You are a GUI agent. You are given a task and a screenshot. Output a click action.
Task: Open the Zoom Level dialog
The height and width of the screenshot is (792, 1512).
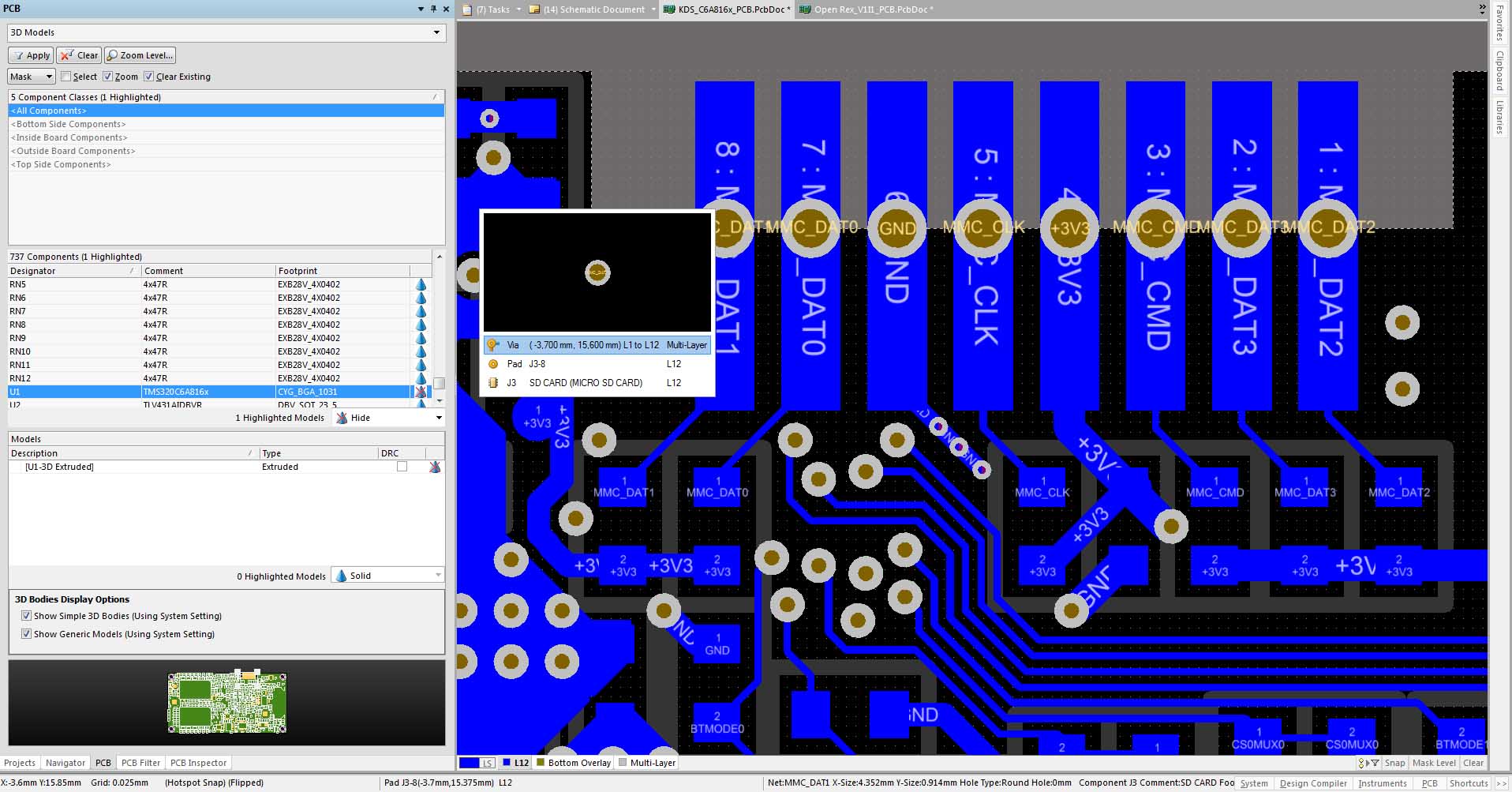click(x=140, y=55)
